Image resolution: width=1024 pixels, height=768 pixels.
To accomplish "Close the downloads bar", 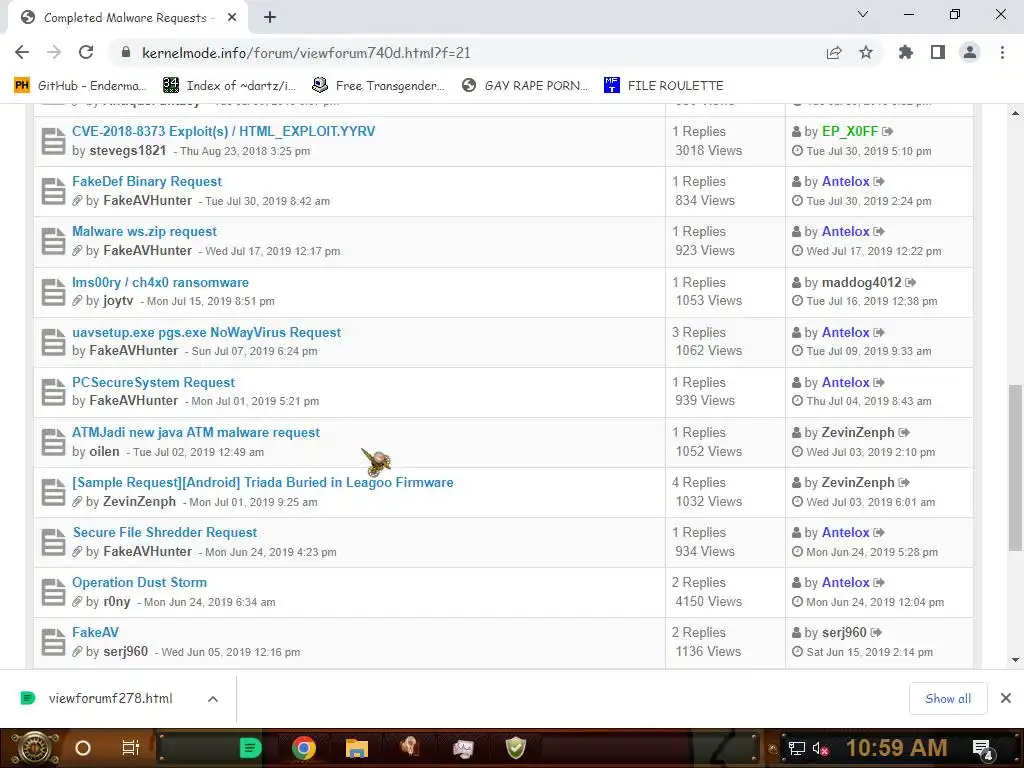I will (x=1006, y=699).
